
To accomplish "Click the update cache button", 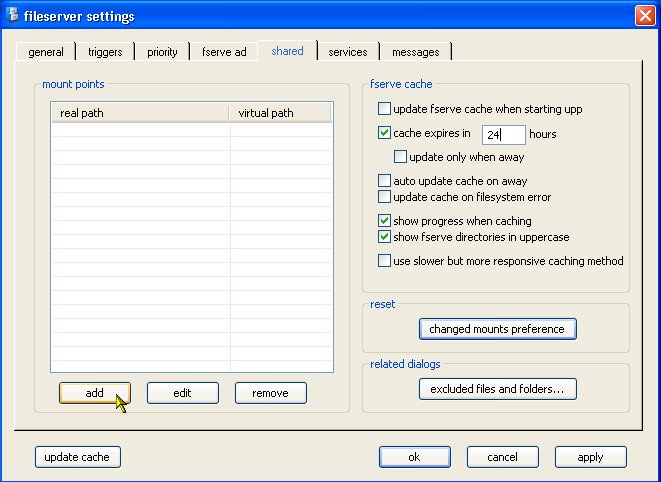I will [78, 457].
